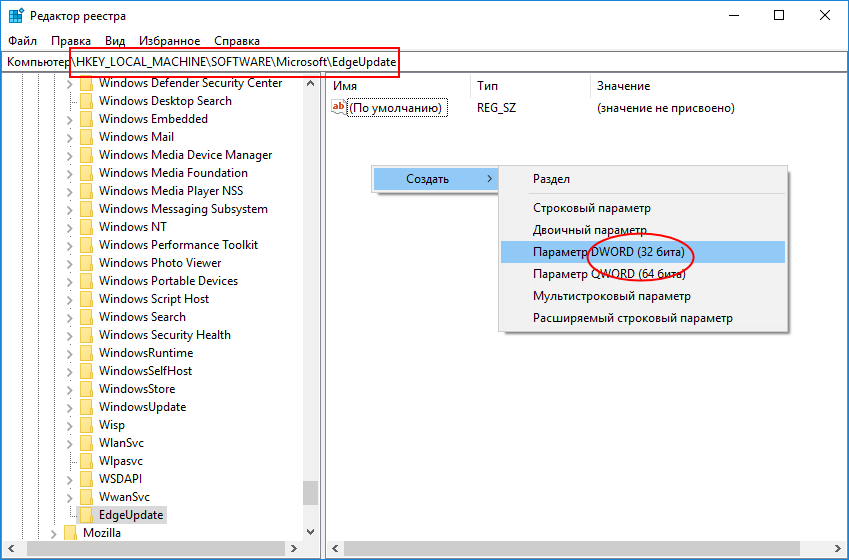Viewport: 849px width, 560px height.
Task: Expand the Windows Mail key
Action: click(x=69, y=138)
